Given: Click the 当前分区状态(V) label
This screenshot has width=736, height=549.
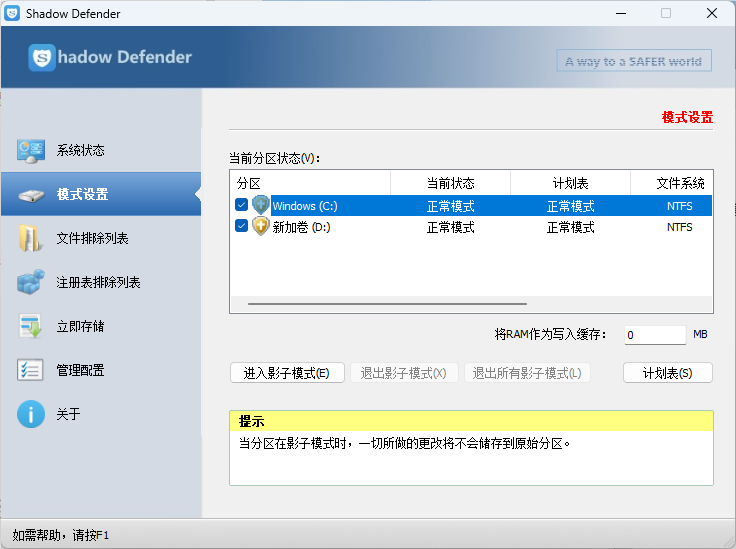Looking at the screenshot, I should coord(275,158).
